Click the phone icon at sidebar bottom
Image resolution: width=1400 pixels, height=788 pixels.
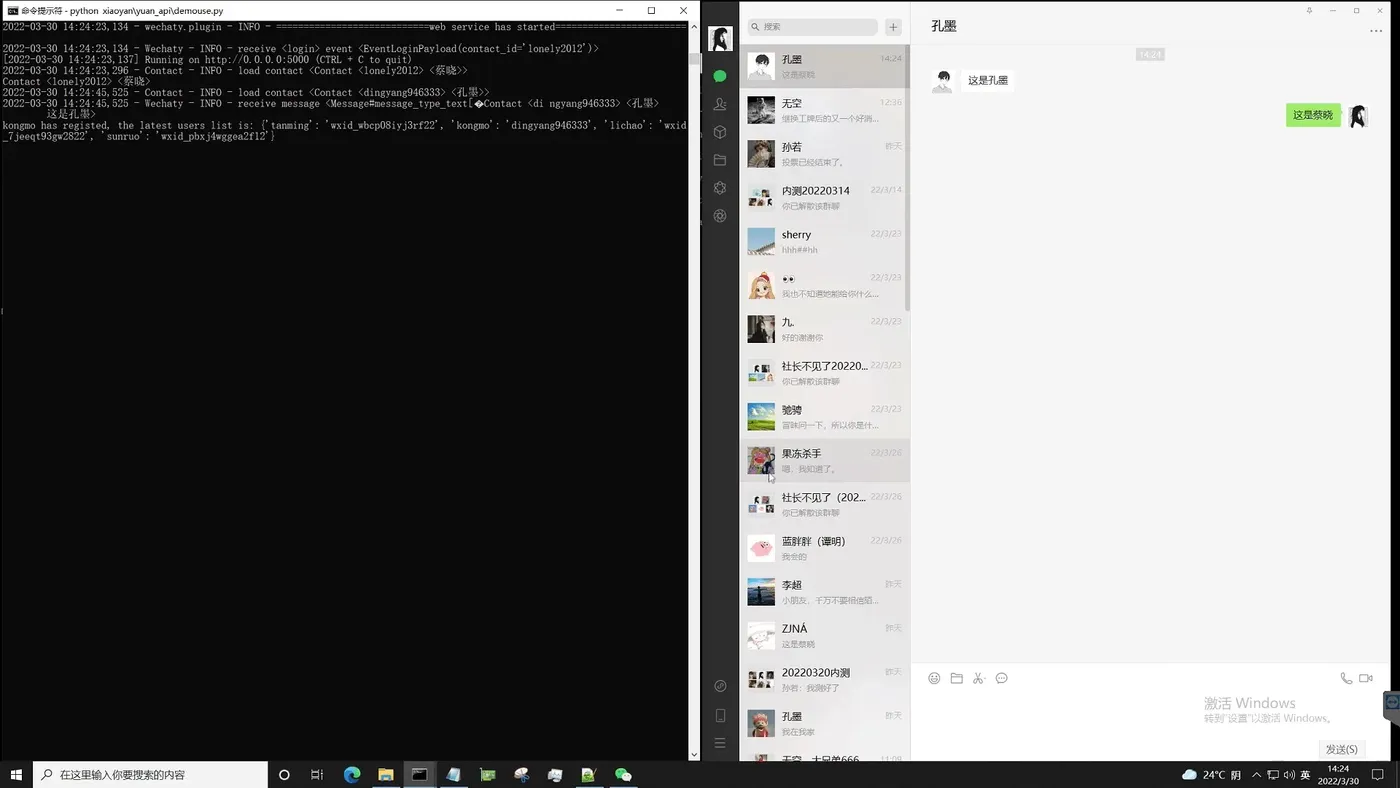point(720,715)
